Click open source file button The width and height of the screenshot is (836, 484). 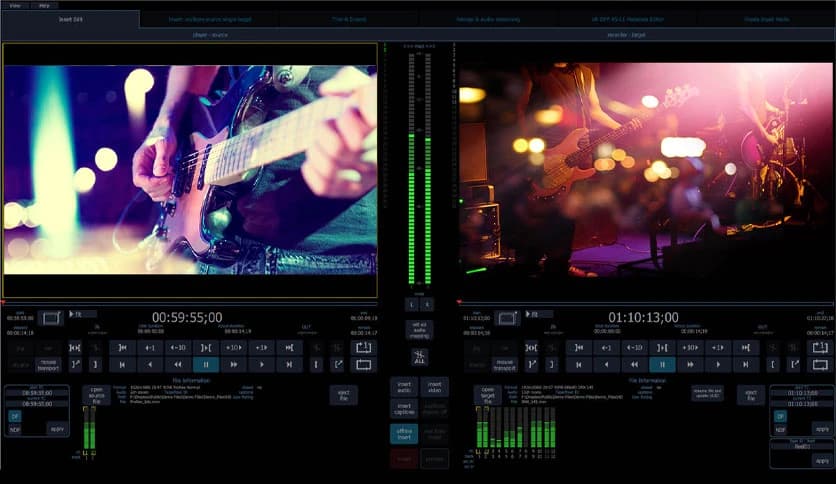[97, 395]
